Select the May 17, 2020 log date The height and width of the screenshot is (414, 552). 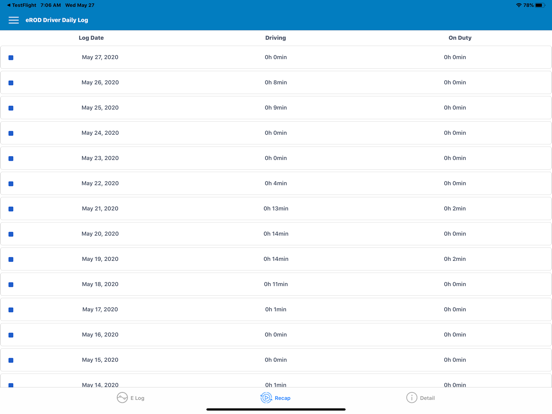pos(100,309)
